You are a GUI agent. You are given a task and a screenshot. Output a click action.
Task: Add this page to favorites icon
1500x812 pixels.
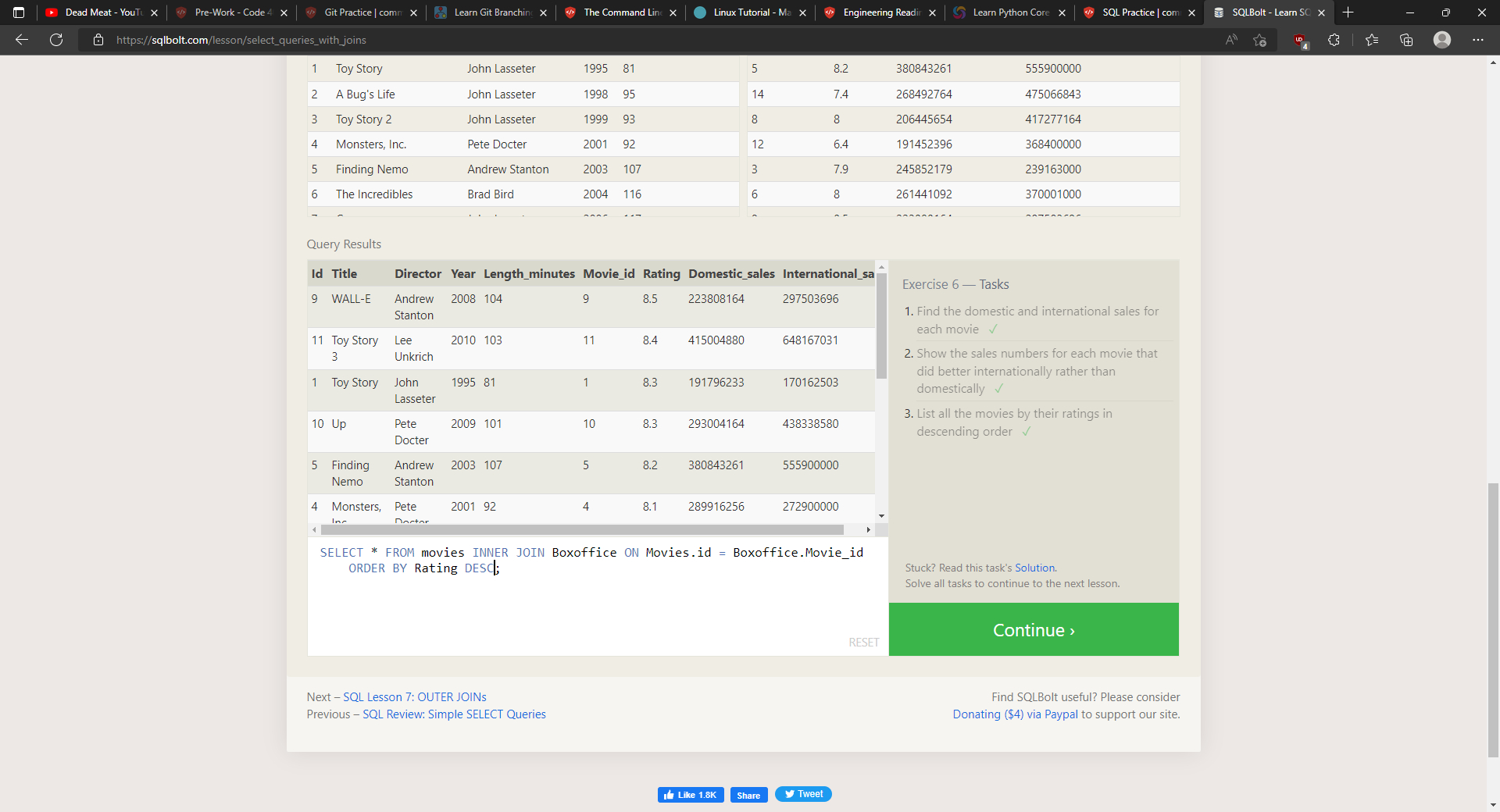click(1259, 40)
